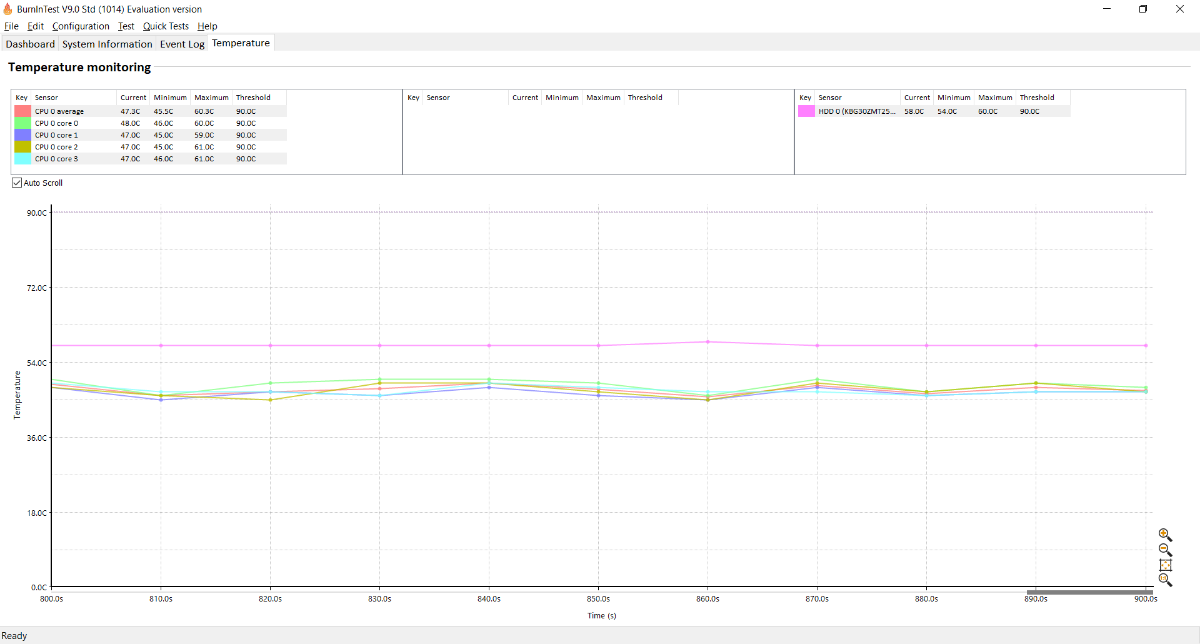Disable the Auto Scroll checkbox
Image resolution: width=1200 pixels, height=644 pixels.
[17, 183]
